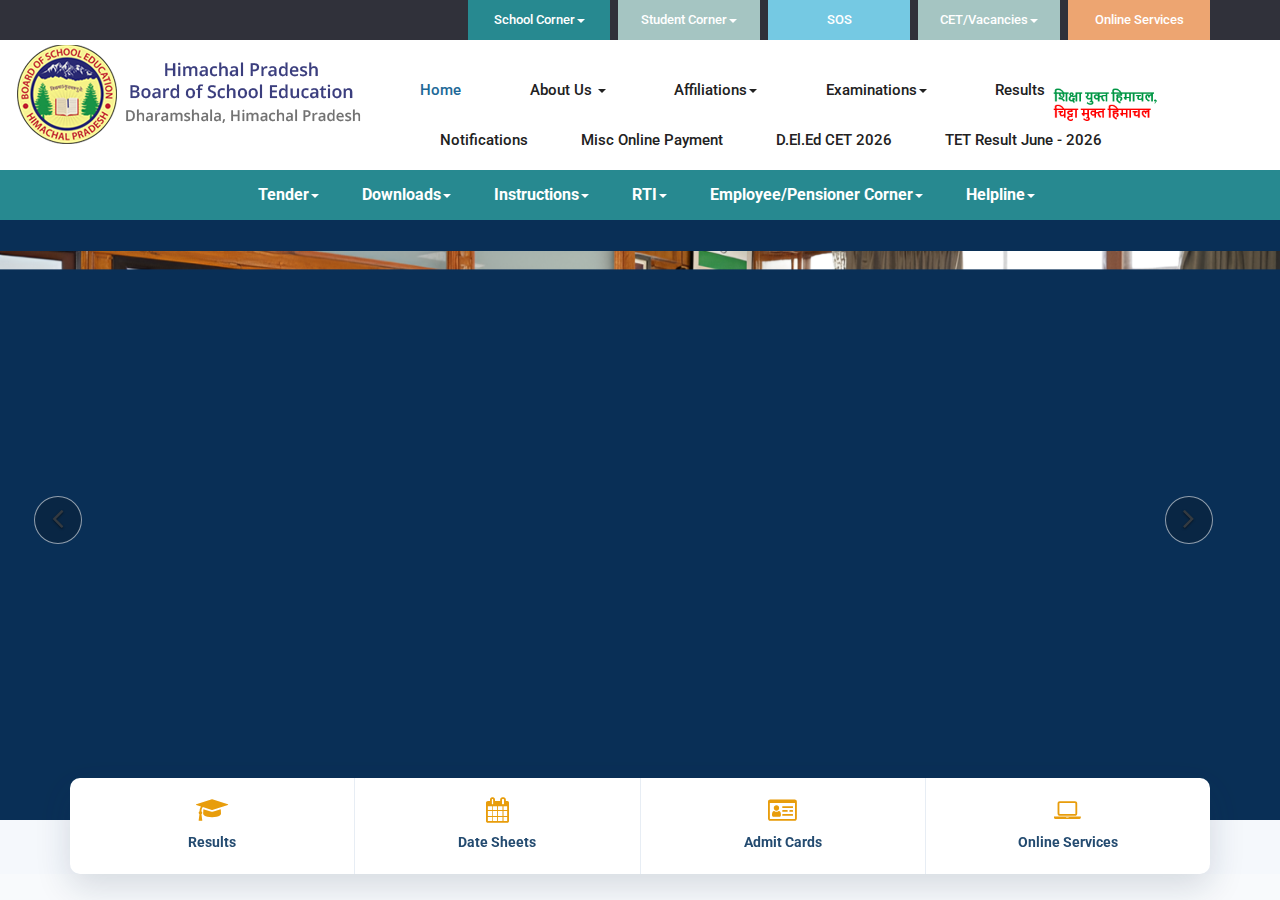1280x900 pixels.
Task: Expand the Affiliations menu
Action: coord(715,90)
